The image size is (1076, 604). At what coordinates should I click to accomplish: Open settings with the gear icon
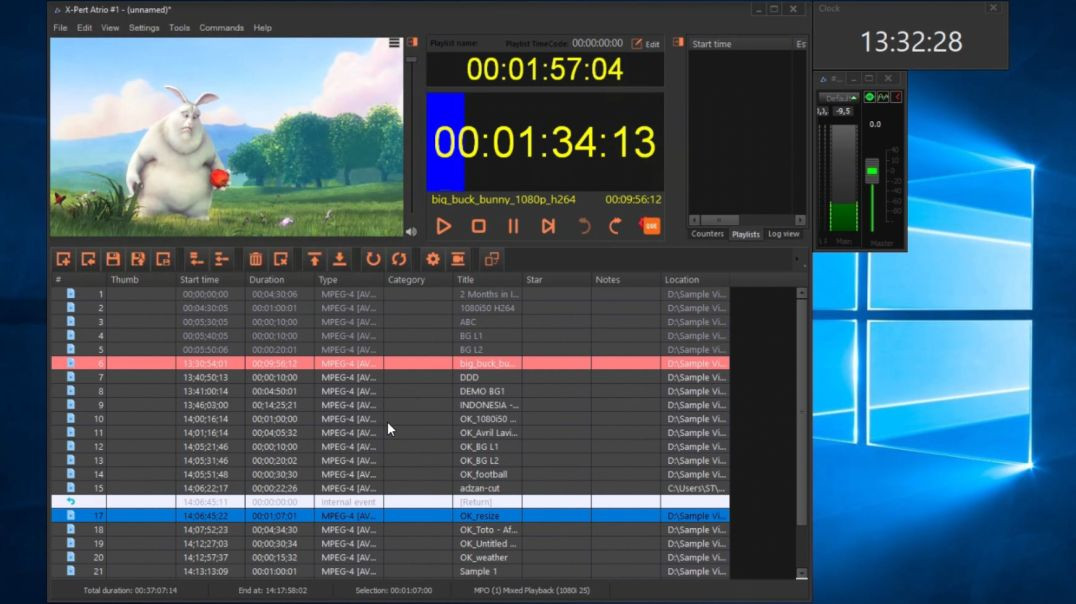[432, 259]
